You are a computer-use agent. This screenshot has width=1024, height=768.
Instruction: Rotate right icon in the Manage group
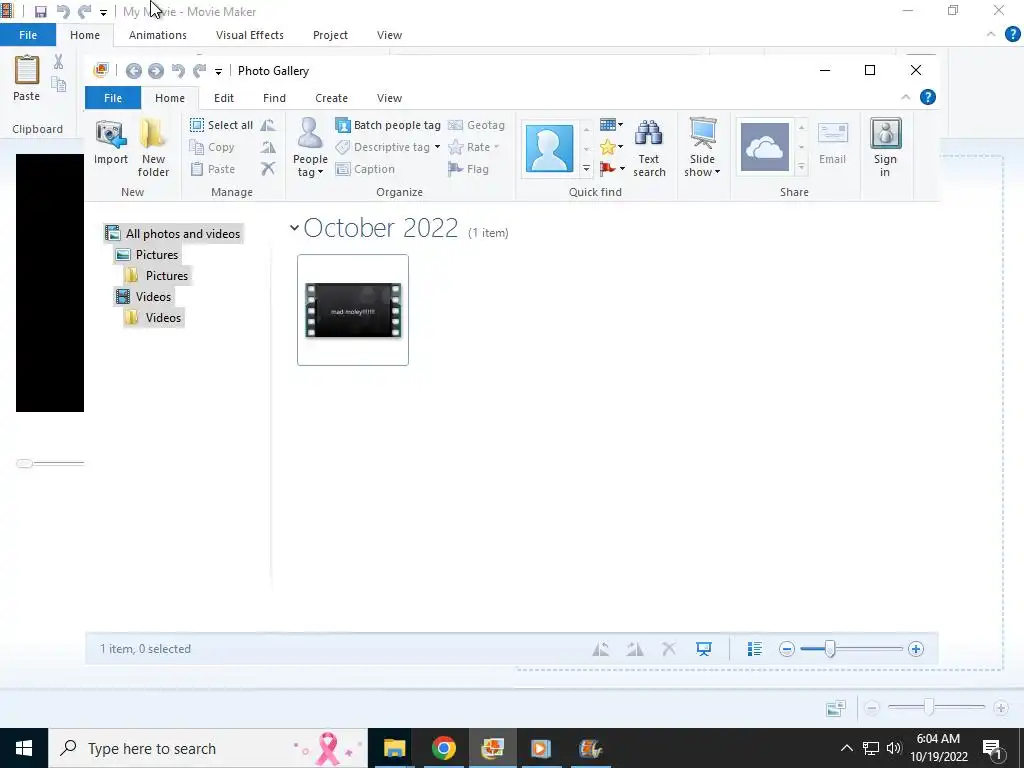click(268, 147)
